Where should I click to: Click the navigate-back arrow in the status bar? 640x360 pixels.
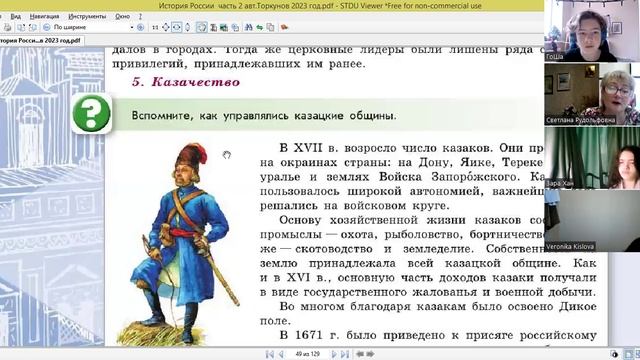(360, 354)
